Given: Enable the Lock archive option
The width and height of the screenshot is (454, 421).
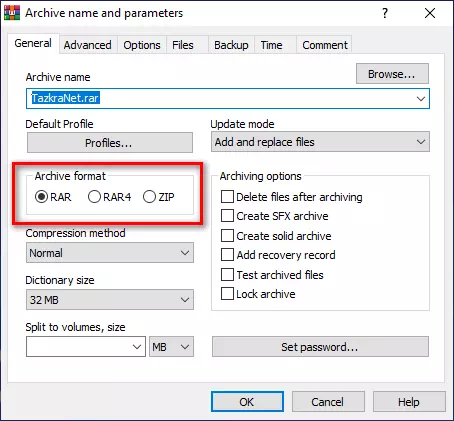Looking at the screenshot, I should [258, 294].
